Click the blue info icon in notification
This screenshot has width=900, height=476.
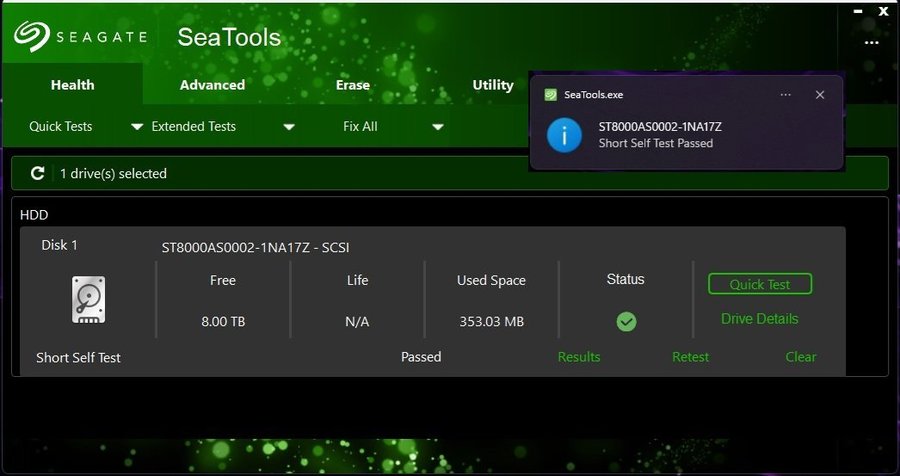click(x=565, y=135)
